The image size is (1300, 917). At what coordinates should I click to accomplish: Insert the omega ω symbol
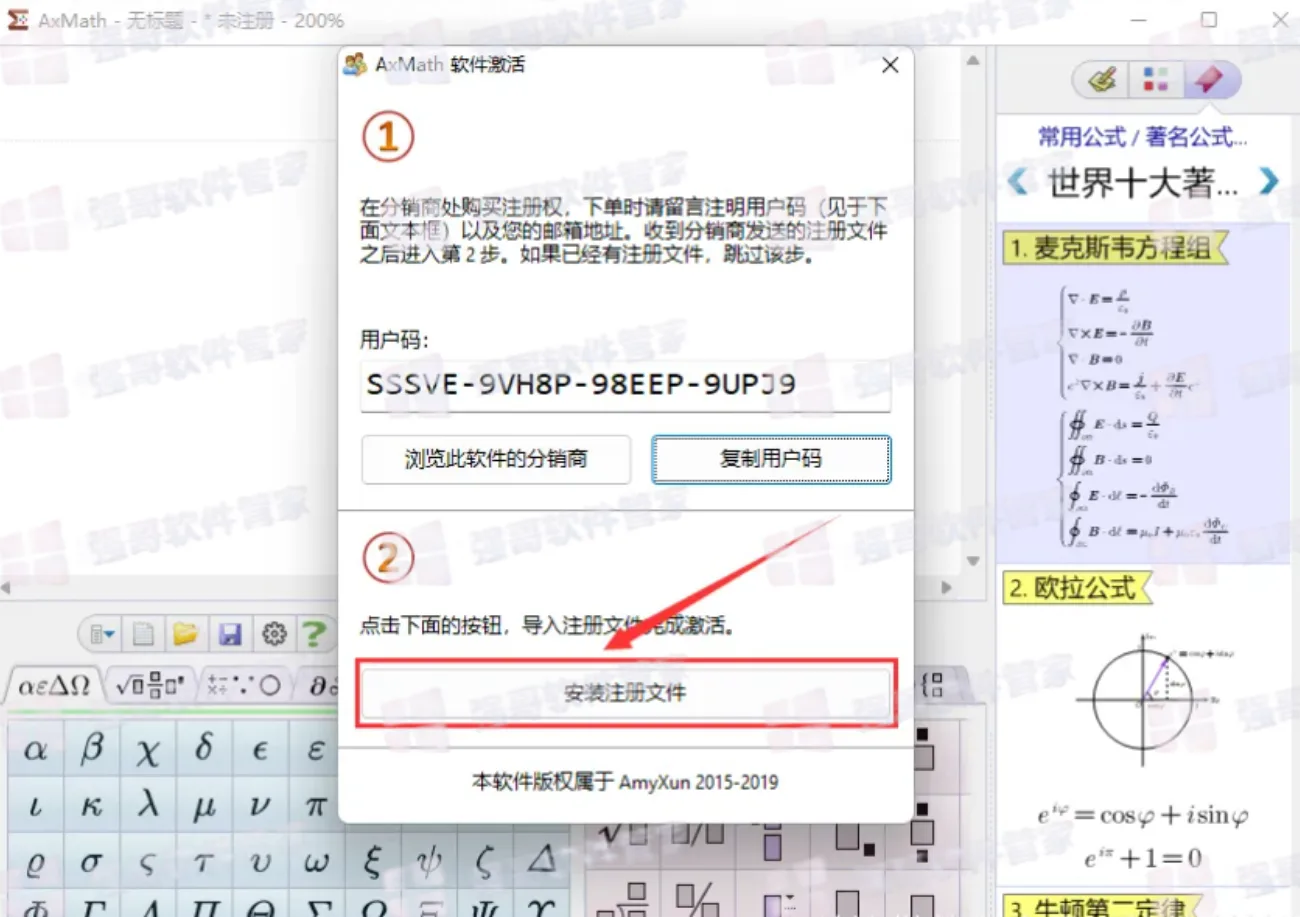pos(316,862)
